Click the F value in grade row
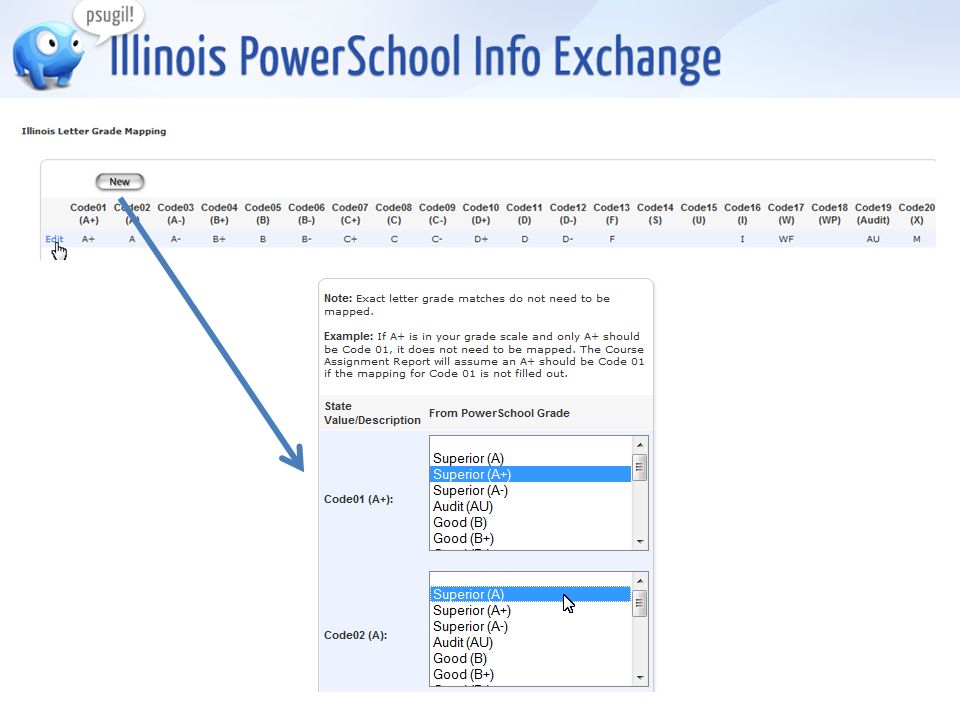 [612, 239]
